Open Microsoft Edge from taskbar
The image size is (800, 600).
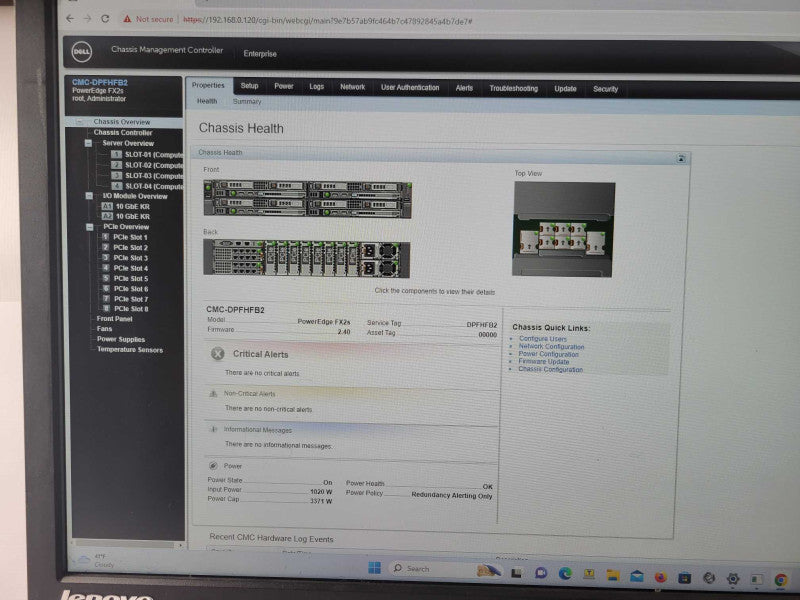[565, 573]
